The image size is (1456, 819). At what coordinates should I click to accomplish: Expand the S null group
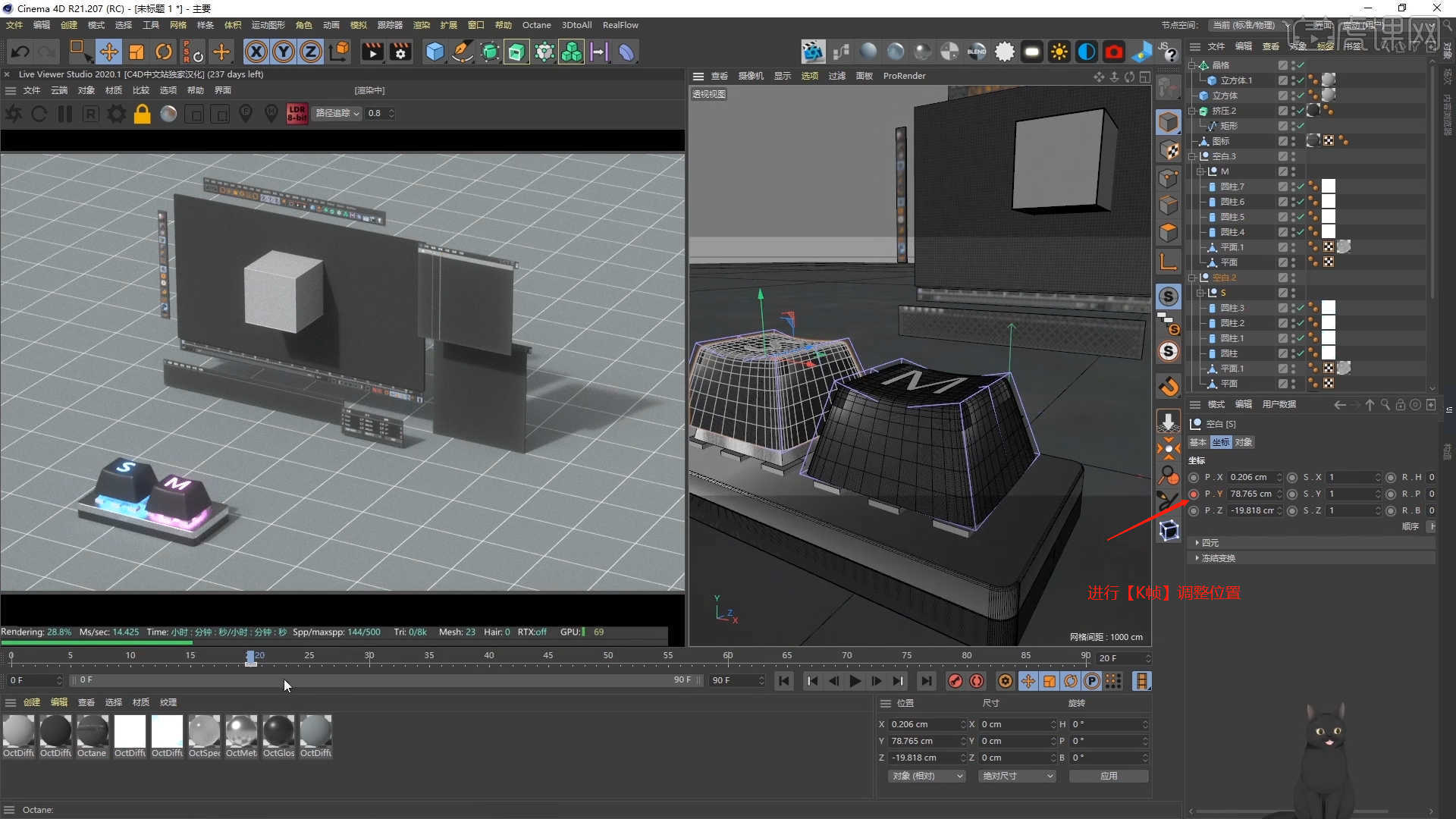[1200, 293]
